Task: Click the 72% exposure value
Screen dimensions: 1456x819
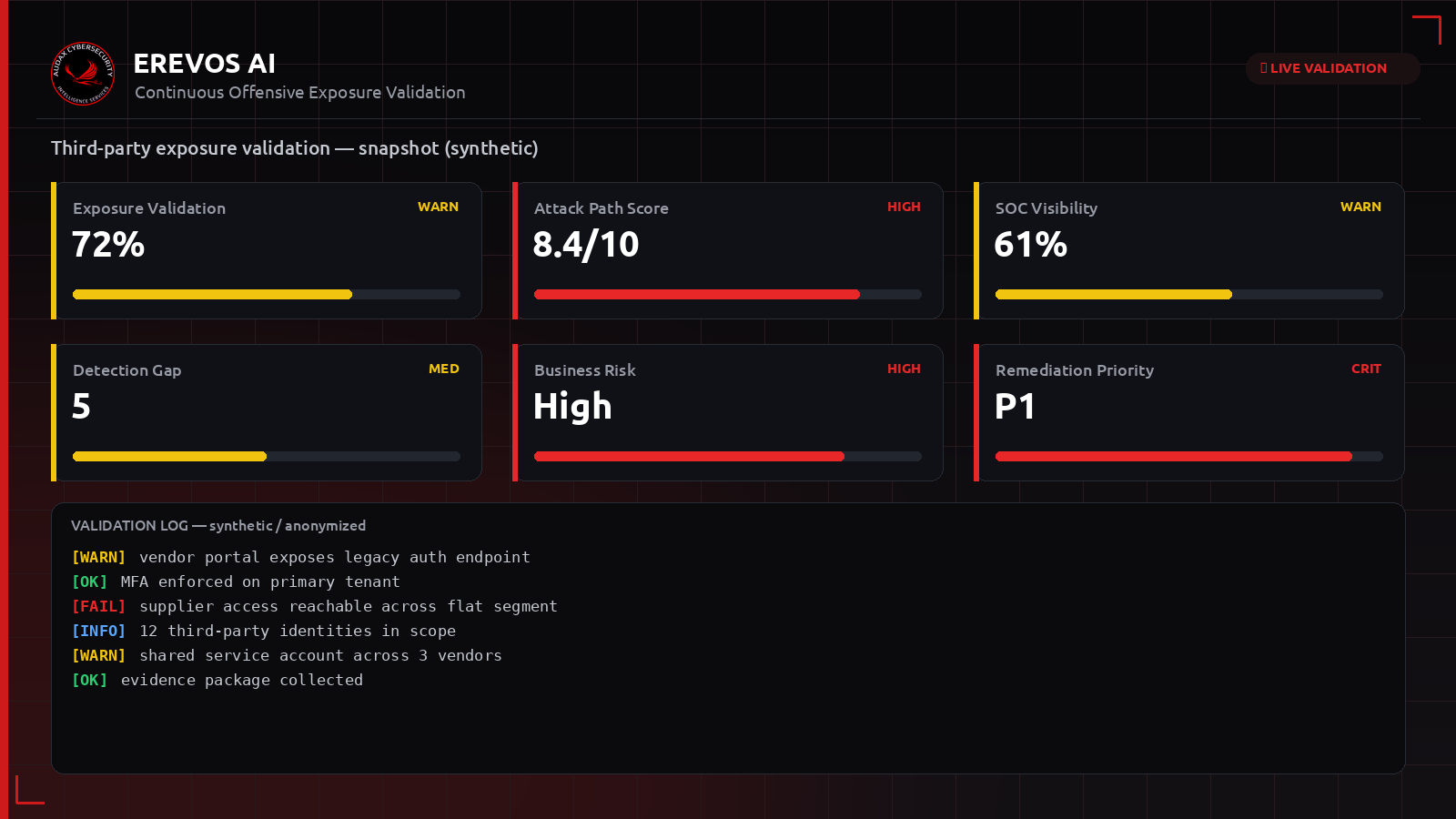Action: (x=108, y=245)
